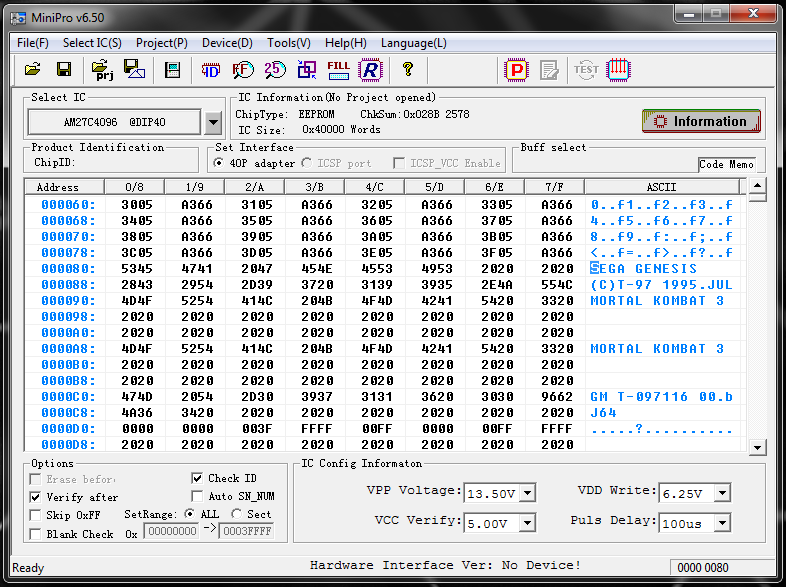Click address label 0000C0:
786x587 pixels.
68,397
